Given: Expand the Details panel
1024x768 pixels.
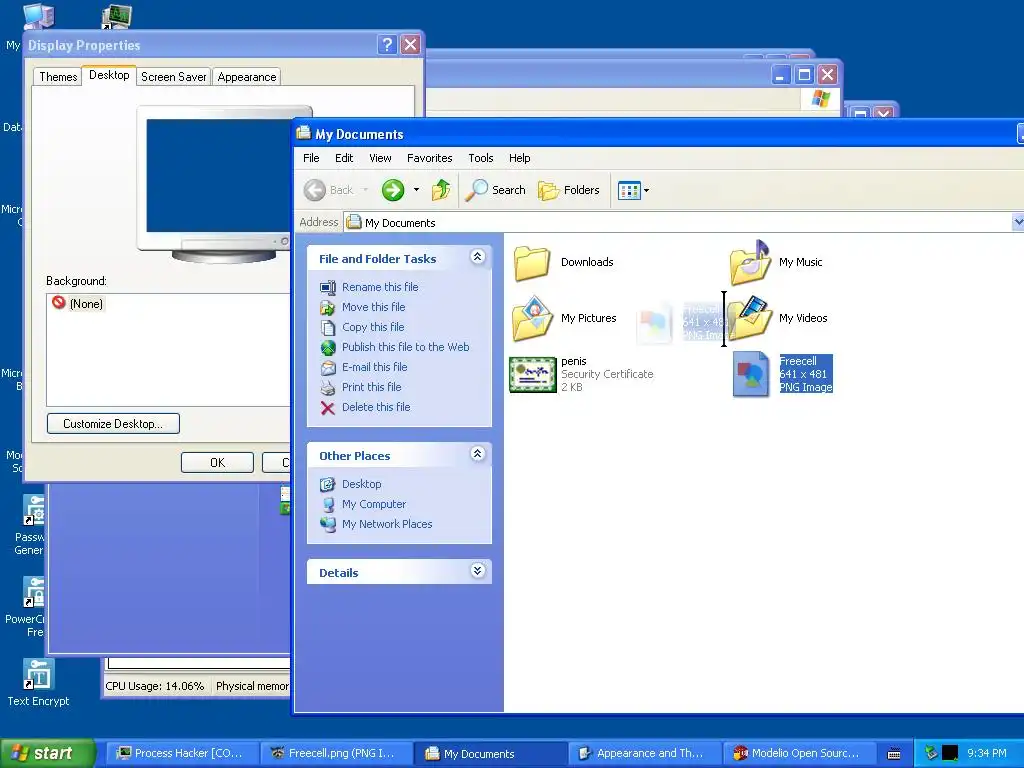Looking at the screenshot, I should coord(477,571).
